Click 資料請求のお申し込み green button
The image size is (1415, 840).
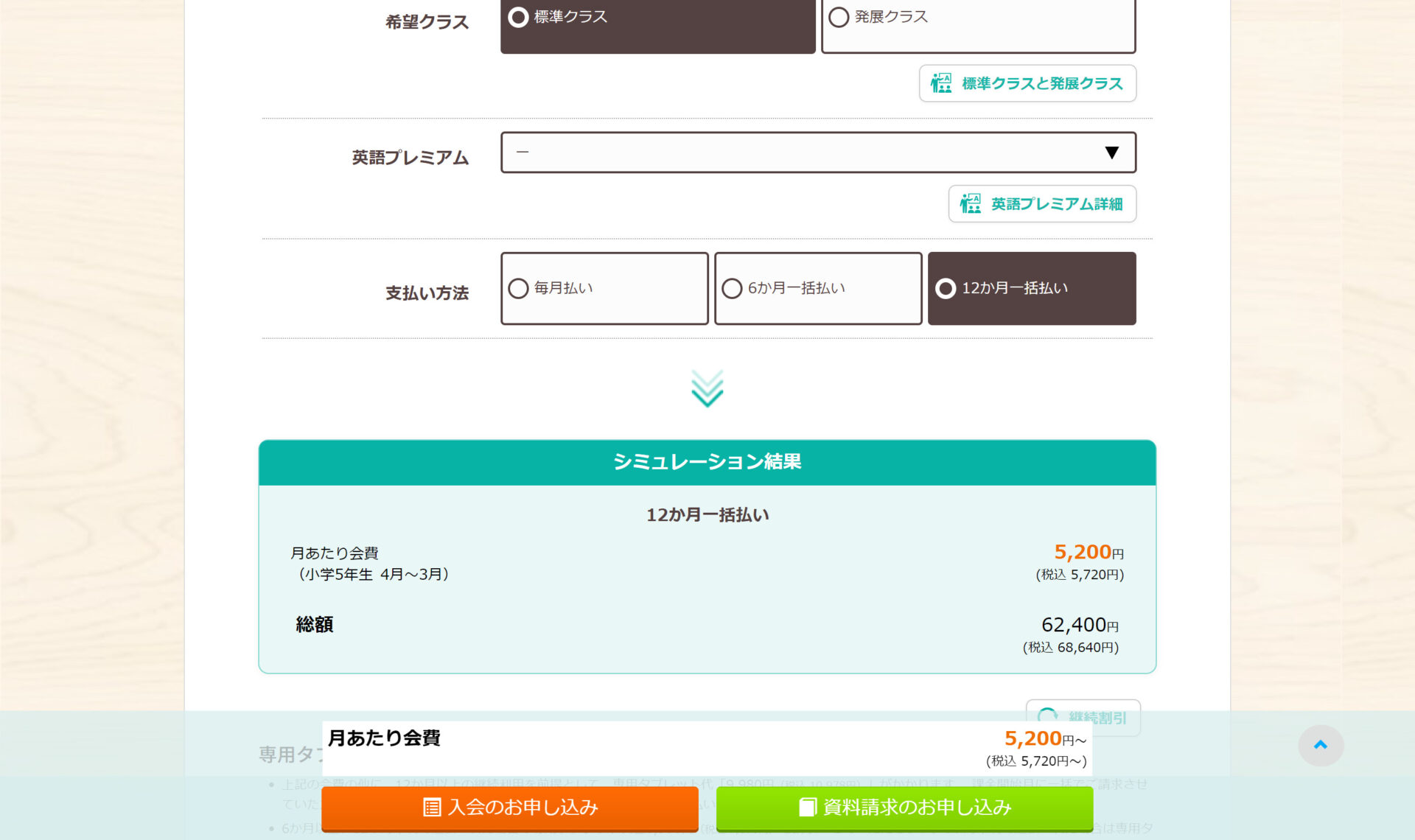905,808
